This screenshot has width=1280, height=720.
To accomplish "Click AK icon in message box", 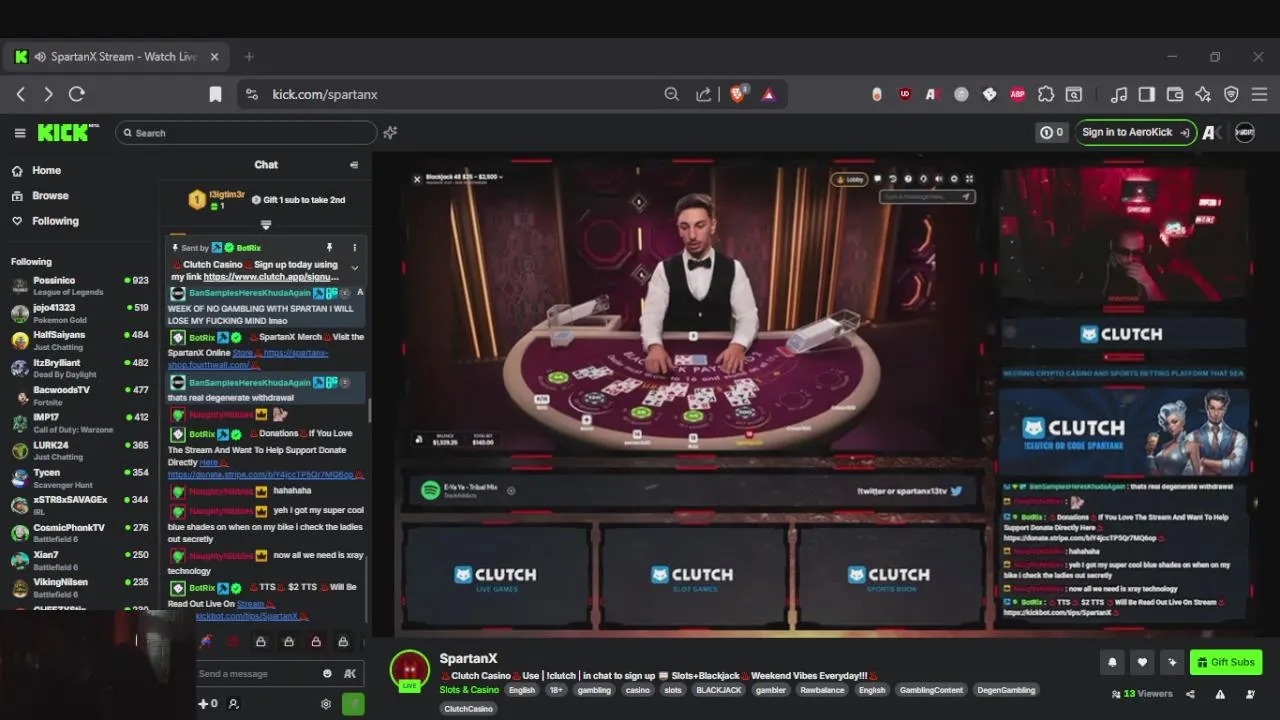I will 350,674.
